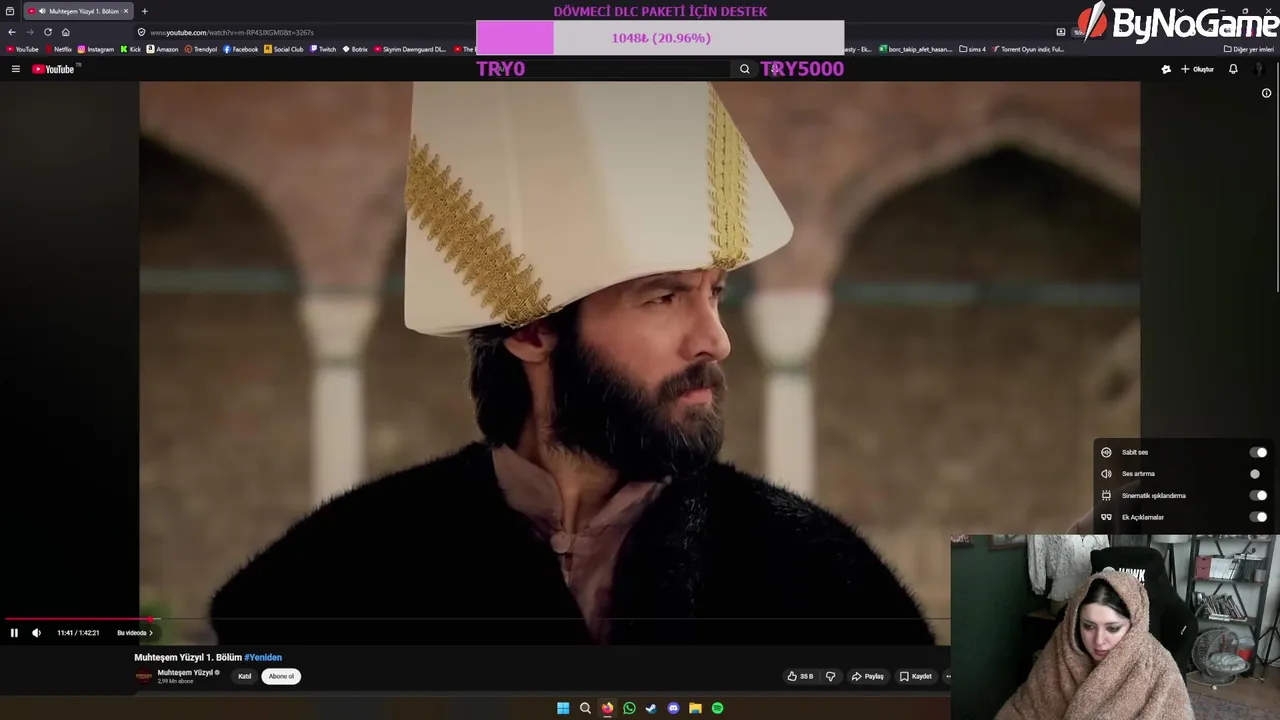Open the Netflix bookmark
This screenshot has height=720, width=1280.
(x=58, y=49)
